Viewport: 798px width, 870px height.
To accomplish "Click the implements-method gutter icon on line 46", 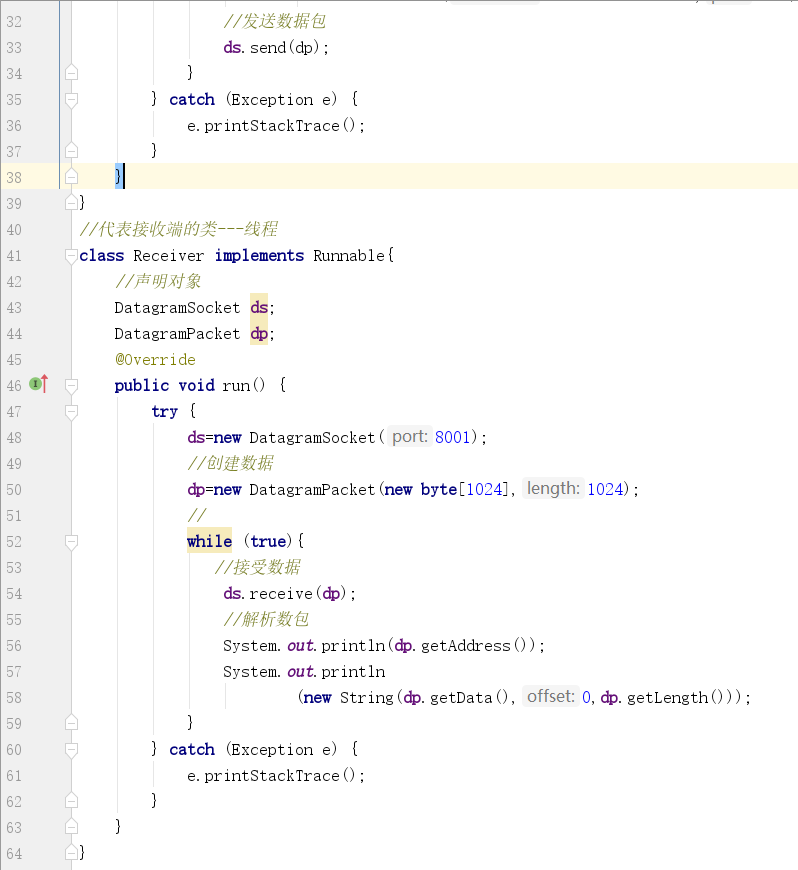I will click(x=39, y=383).
